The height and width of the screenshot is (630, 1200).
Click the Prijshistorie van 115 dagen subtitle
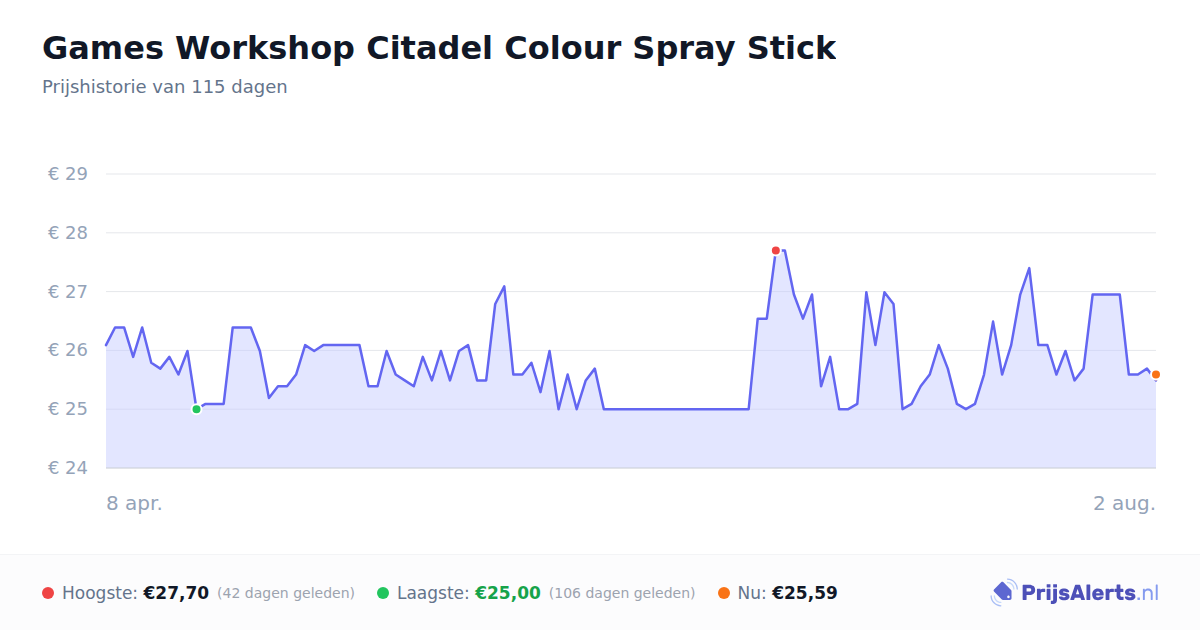[x=165, y=87]
